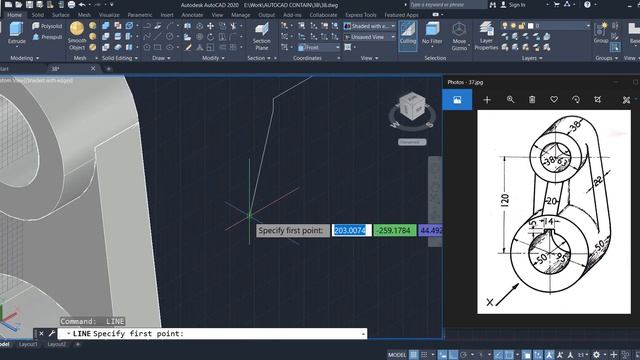
Task: Activate the Presspull tool
Action: [47, 37]
